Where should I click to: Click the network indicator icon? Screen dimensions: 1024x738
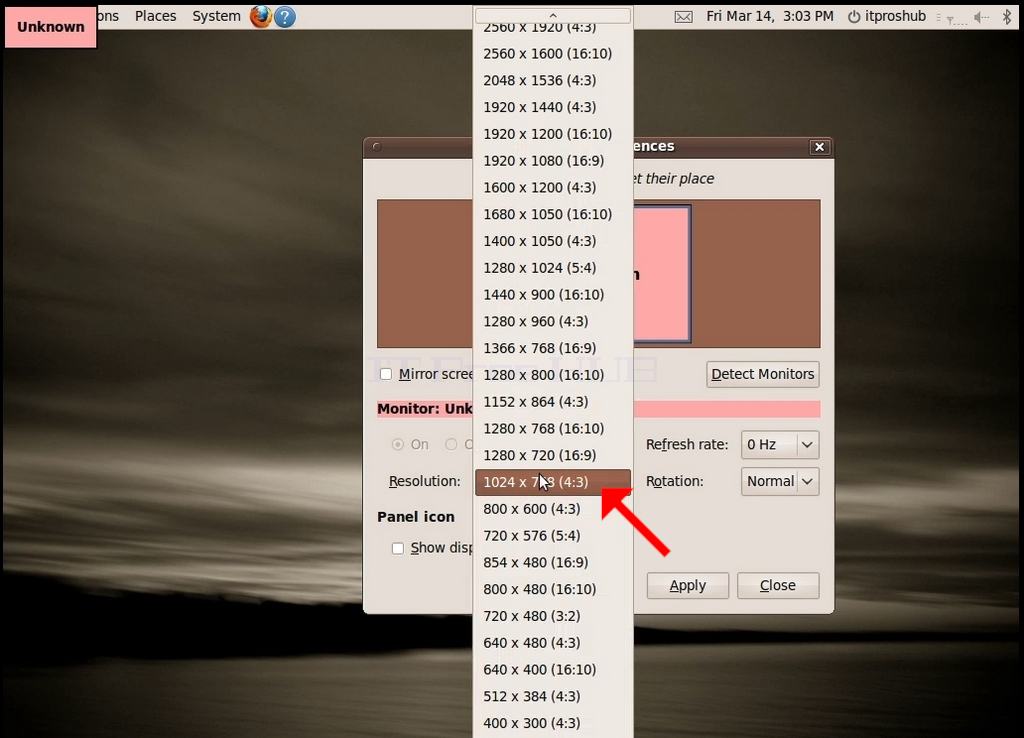click(x=952, y=18)
